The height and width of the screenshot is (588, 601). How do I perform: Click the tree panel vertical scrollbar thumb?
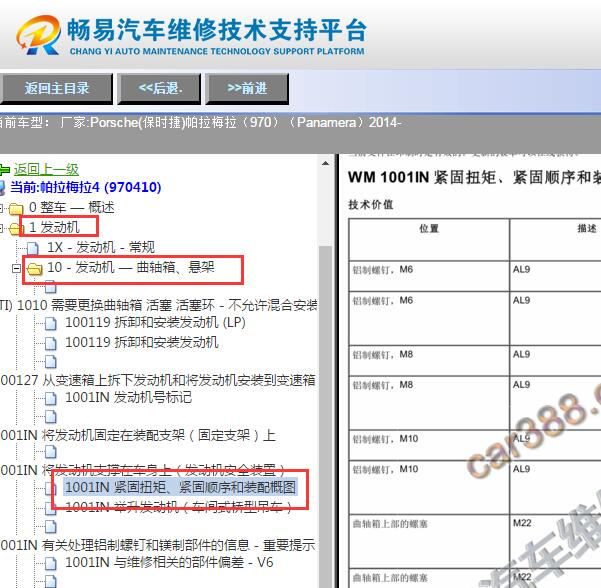pos(325,416)
